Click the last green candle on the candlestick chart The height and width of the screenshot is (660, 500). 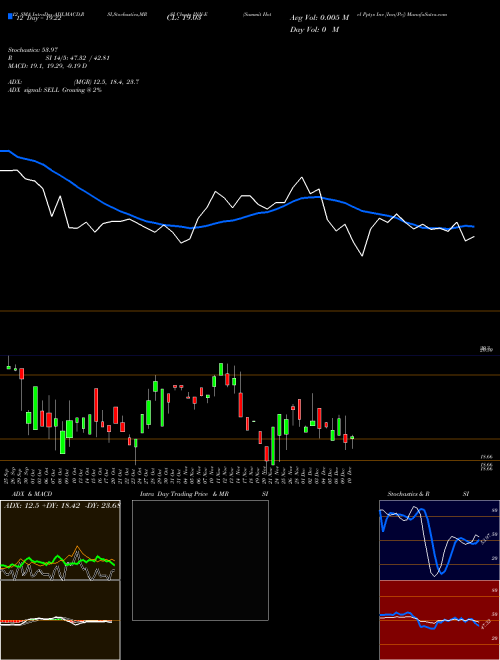pyautogui.click(x=352, y=438)
